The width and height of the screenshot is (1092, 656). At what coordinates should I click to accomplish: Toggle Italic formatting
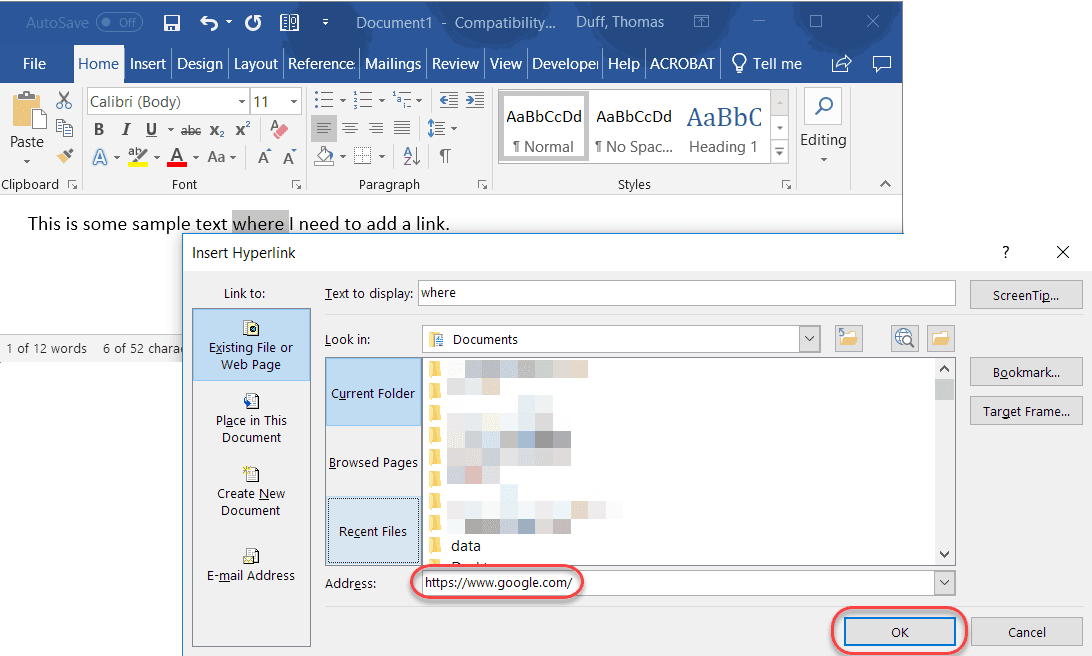click(x=125, y=130)
